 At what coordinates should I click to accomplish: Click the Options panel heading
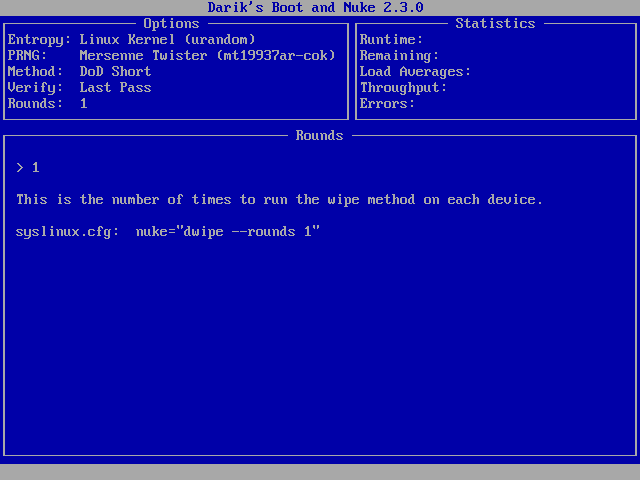171,24
